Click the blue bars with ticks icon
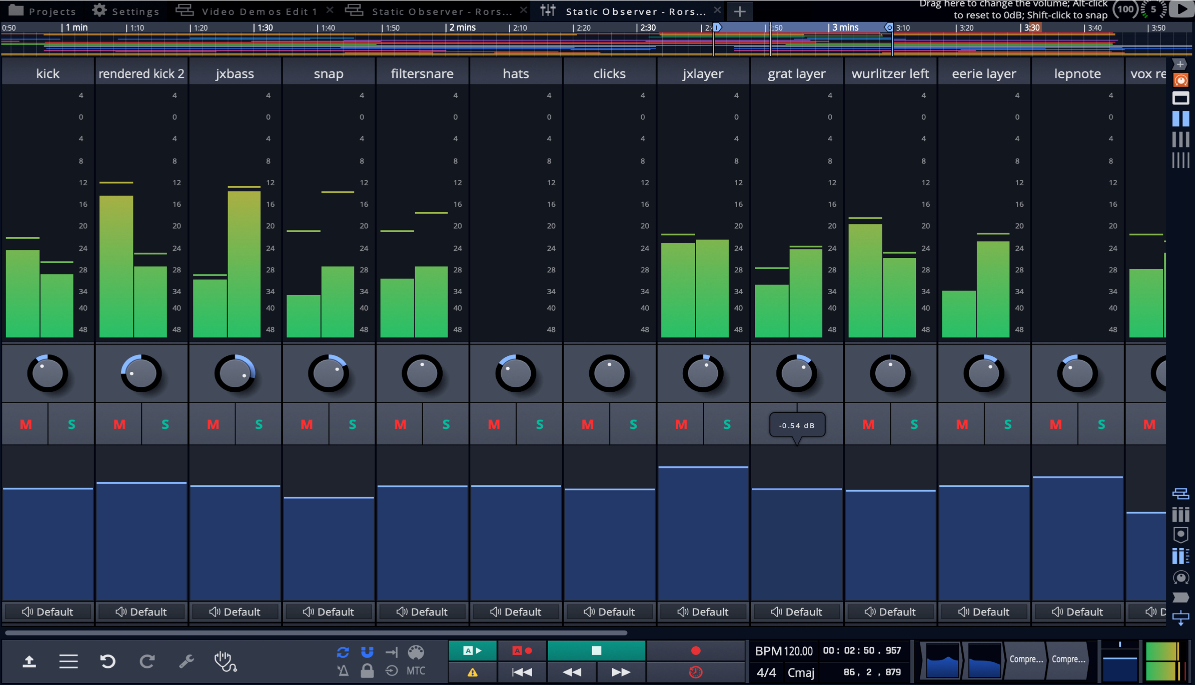Image resolution: width=1195 pixels, height=685 pixels. tap(1181, 556)
